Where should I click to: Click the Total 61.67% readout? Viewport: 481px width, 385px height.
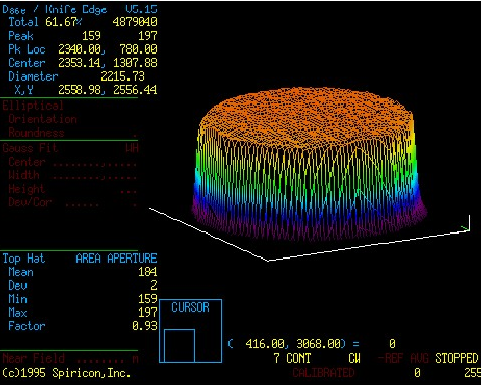click(x=45, y=22)
